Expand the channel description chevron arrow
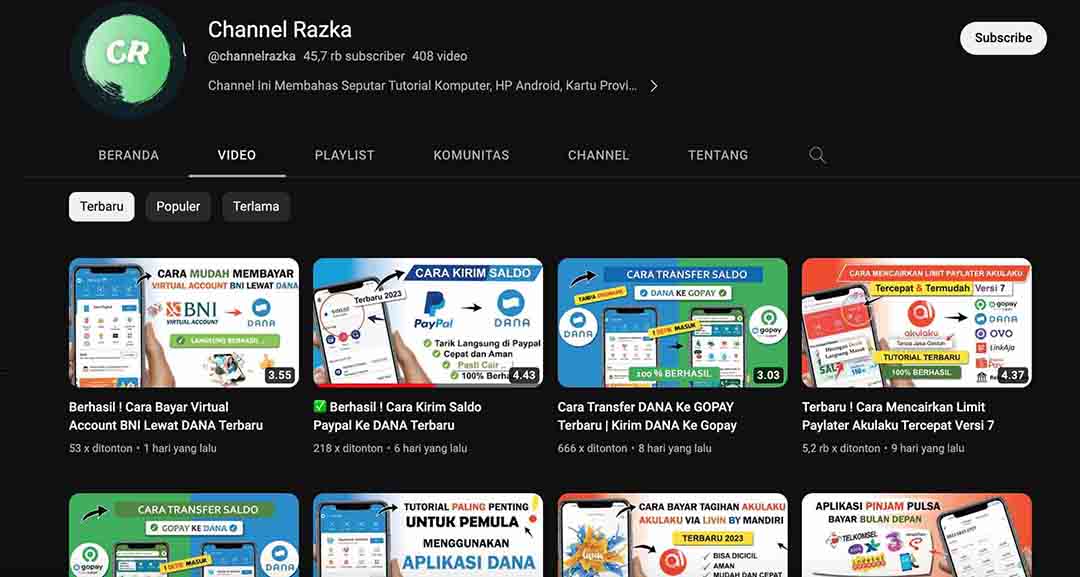 click(654, 86)
